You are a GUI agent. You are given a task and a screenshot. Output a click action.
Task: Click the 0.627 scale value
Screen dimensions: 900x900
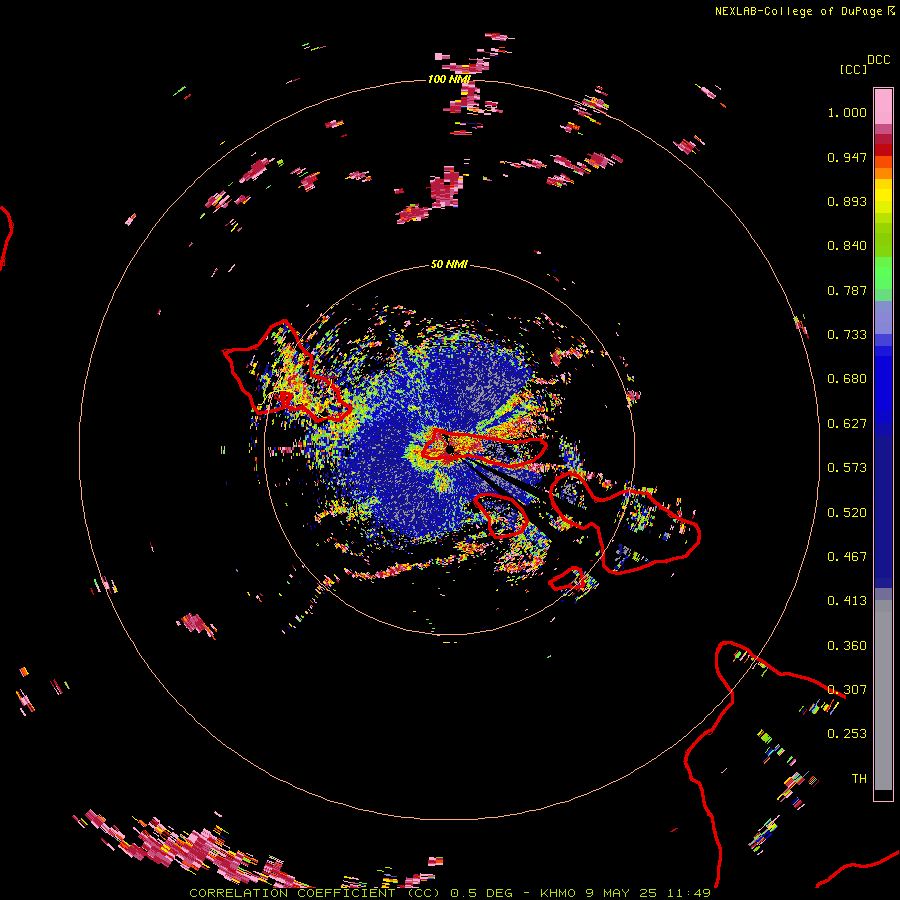pyautogui.click(x=847, y=424)
